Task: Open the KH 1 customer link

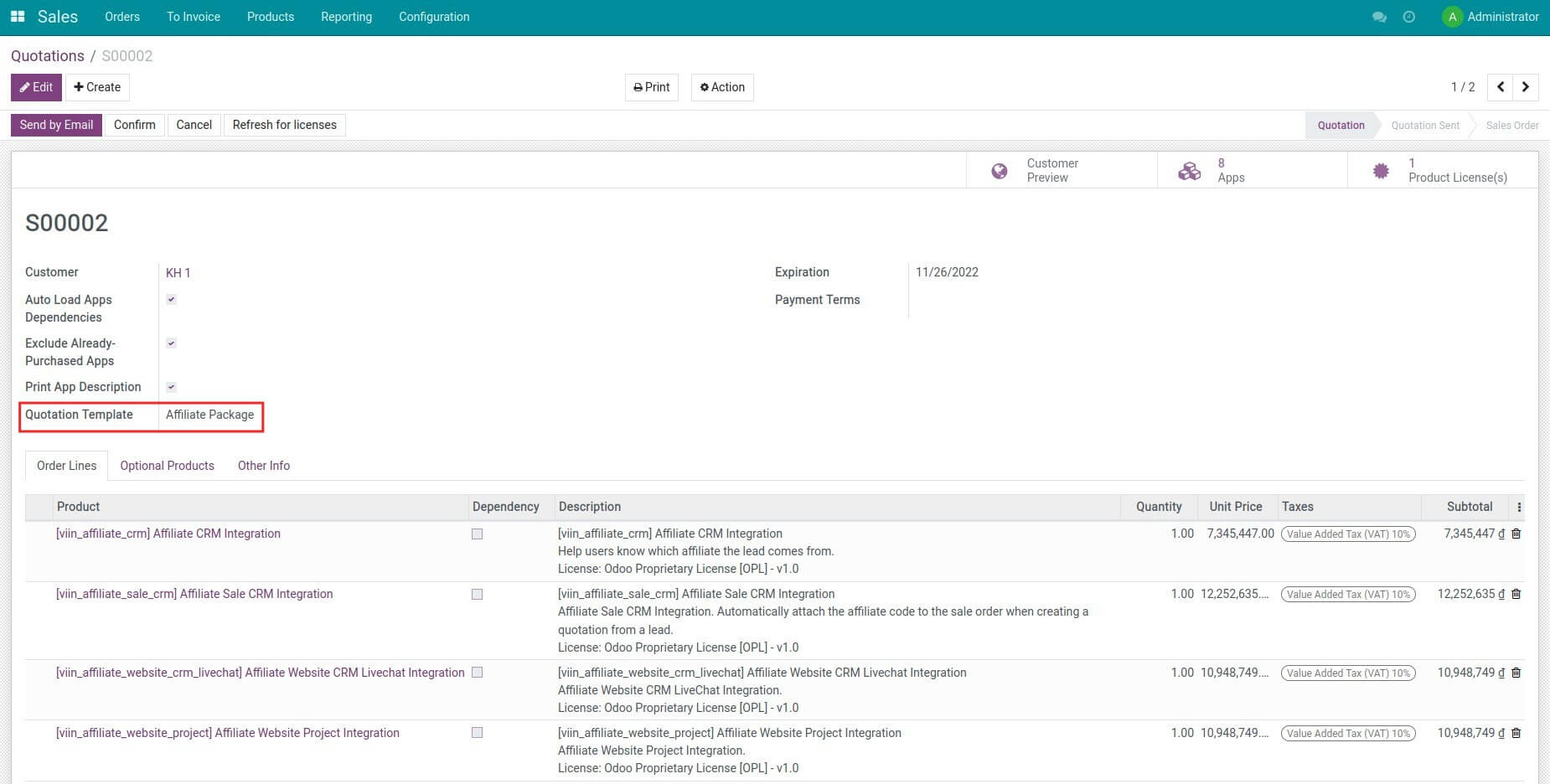Action: pos(178,273)
